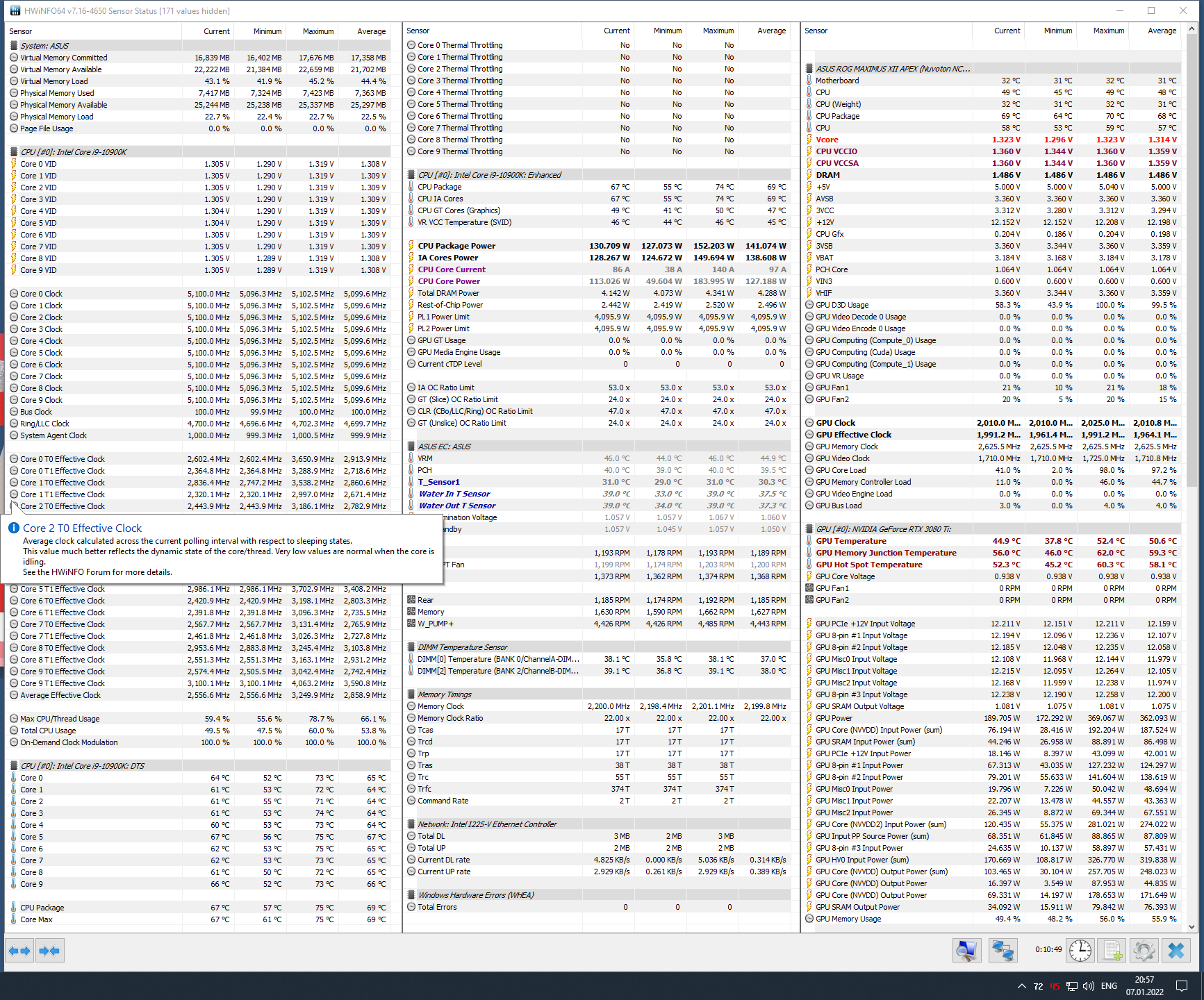Select the Current DL rate row
Image resolution: width=1204 pixels, height=1000 pixels.
[597, 860]
